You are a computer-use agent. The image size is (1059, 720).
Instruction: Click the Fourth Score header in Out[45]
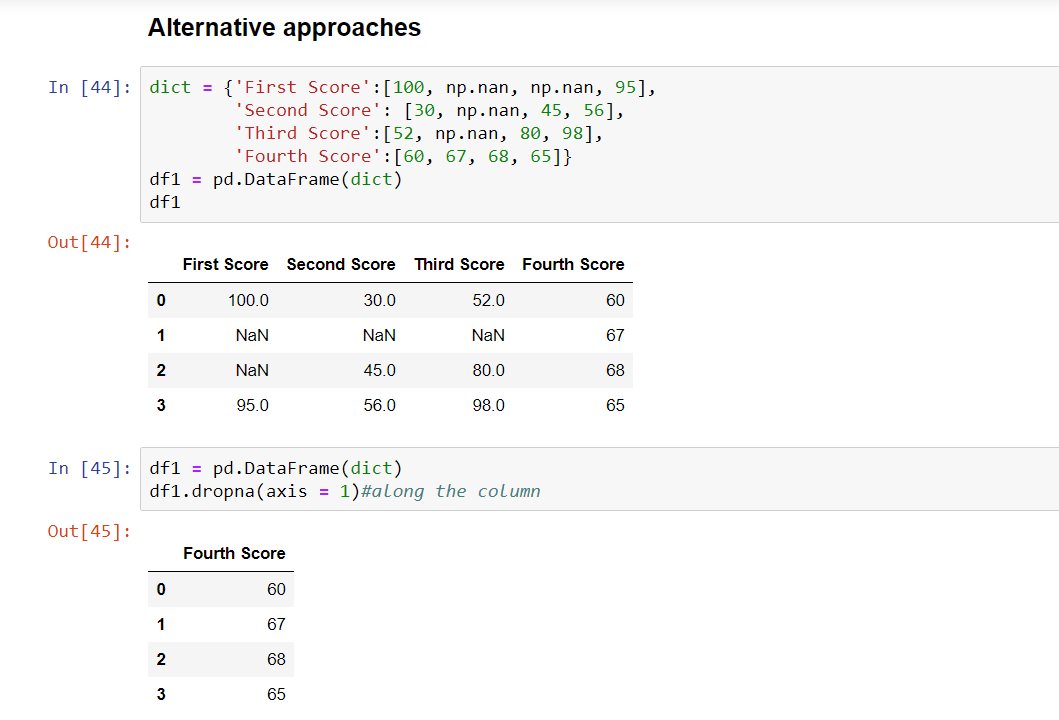[x=234, y=553]
